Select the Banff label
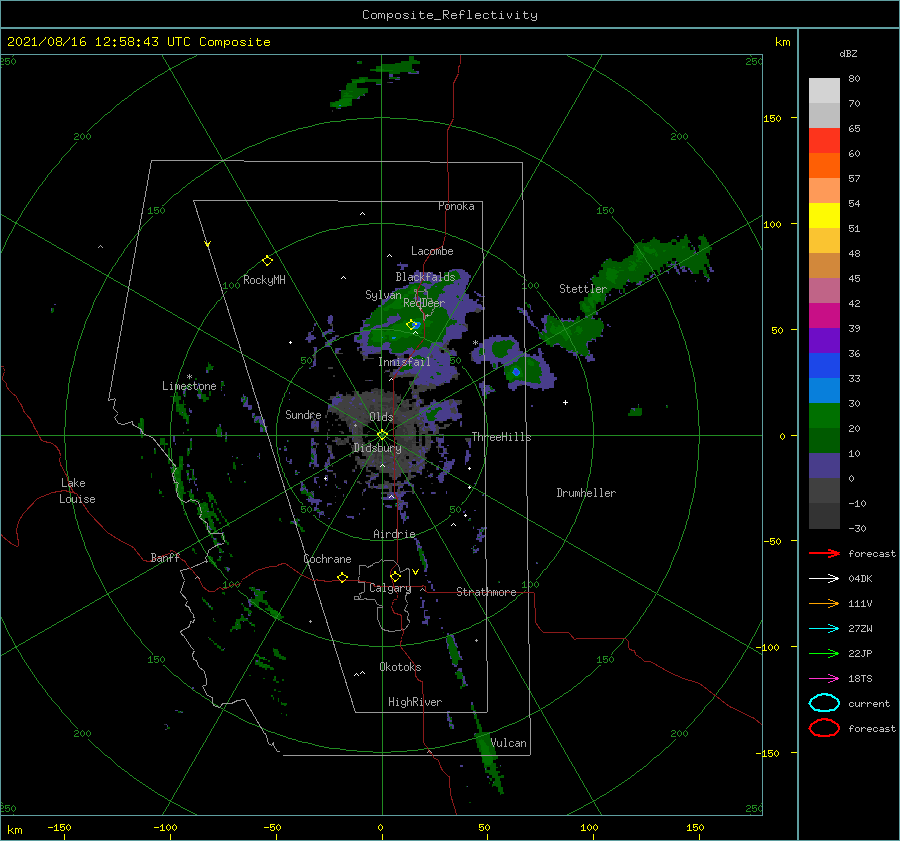Screen dimensions: 900x841 [x=165, y=557]
